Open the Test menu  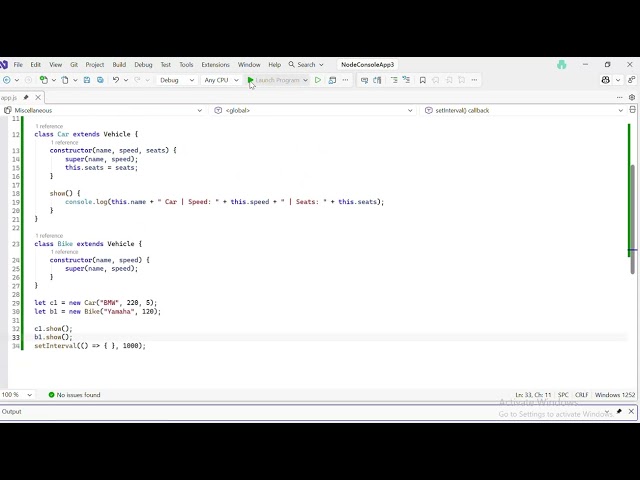click(x=166, y=64)
